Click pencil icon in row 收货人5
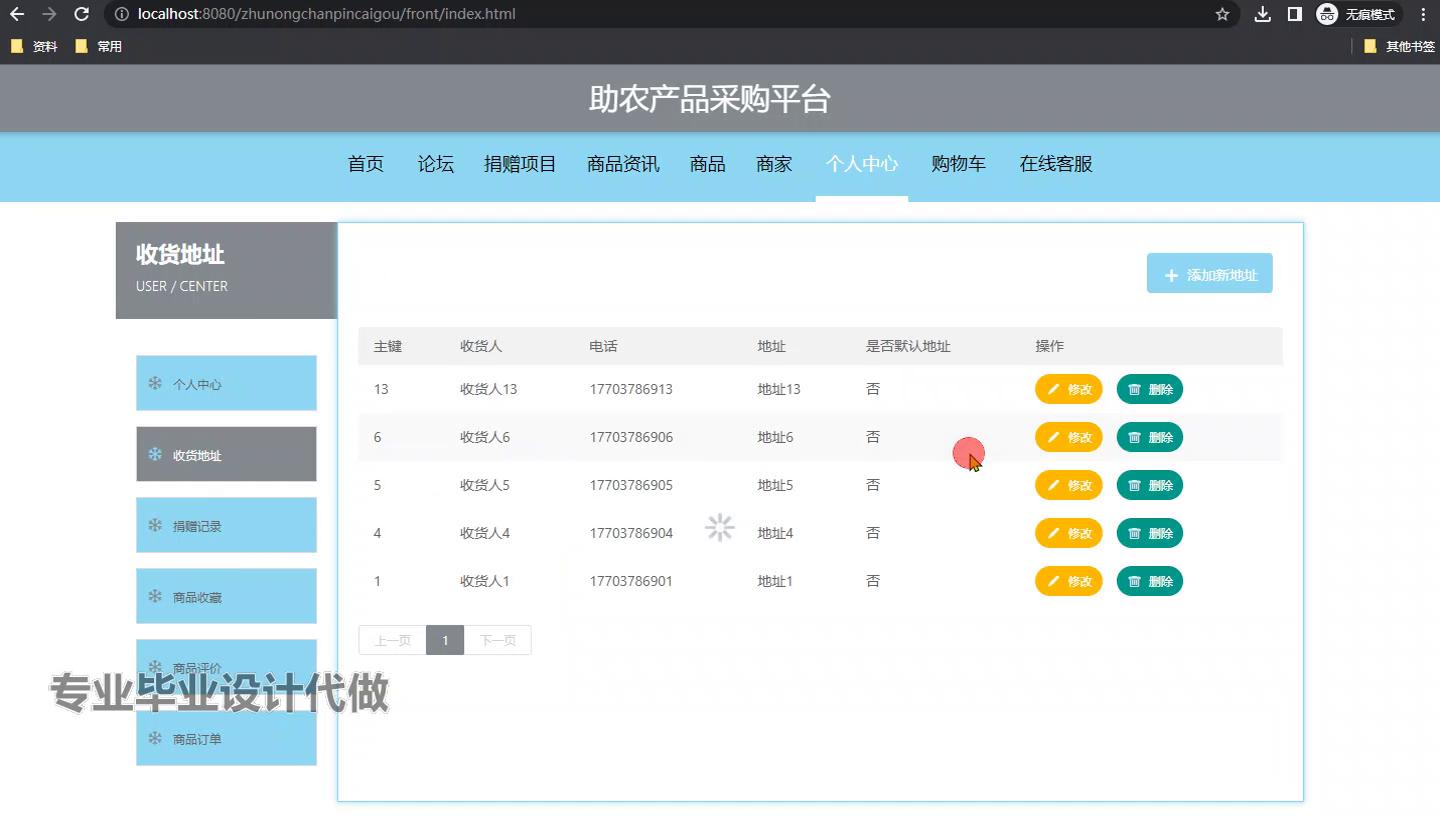Viewport: 1440px width, 816px height. [x=1053, y=485]
